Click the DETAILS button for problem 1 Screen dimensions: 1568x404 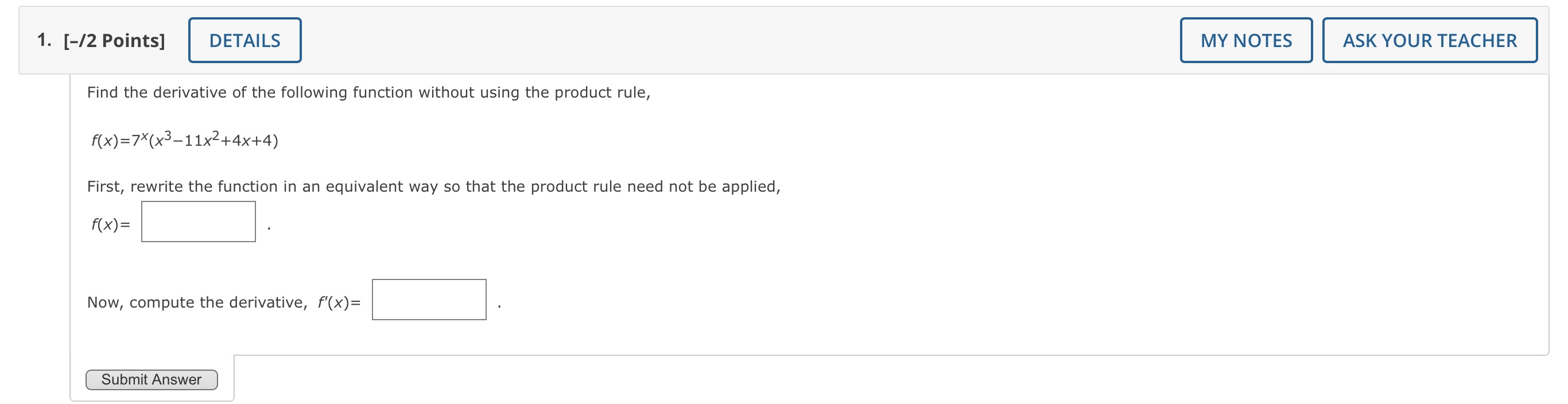(244, 40)
